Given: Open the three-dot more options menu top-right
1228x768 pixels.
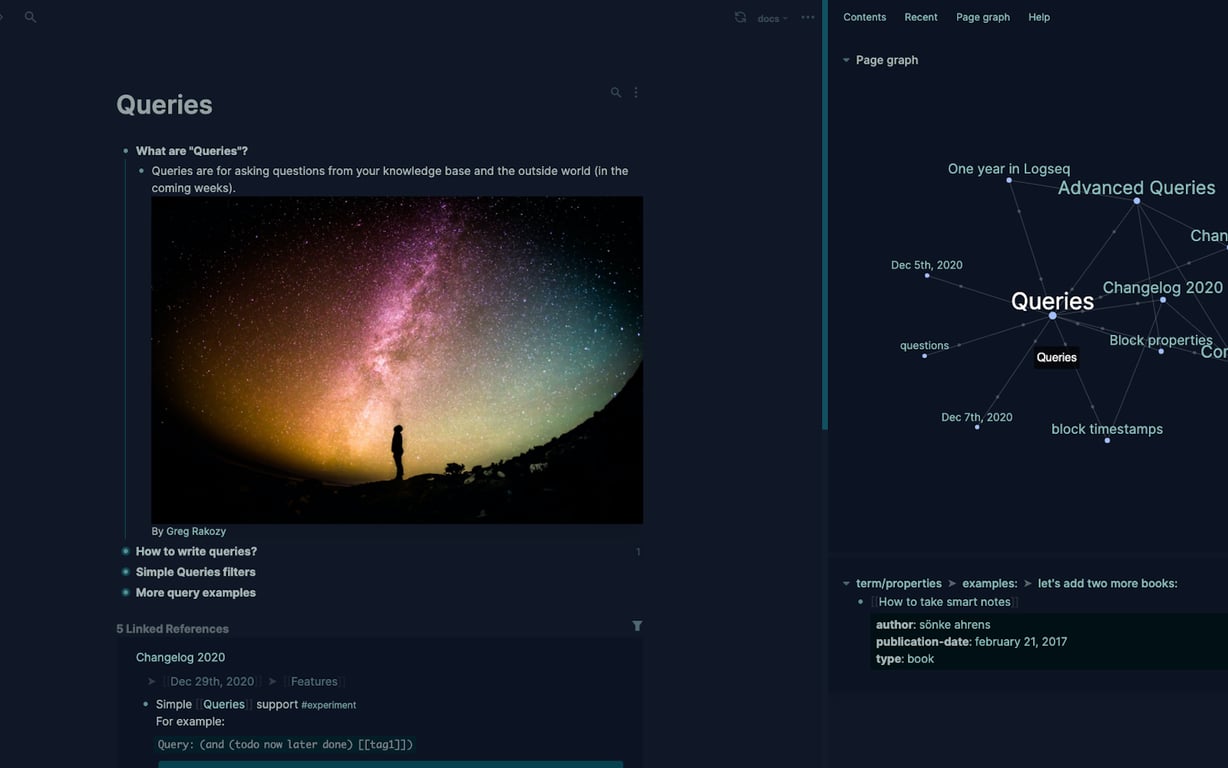Looking at the screenshot, I should coord(808,17).
